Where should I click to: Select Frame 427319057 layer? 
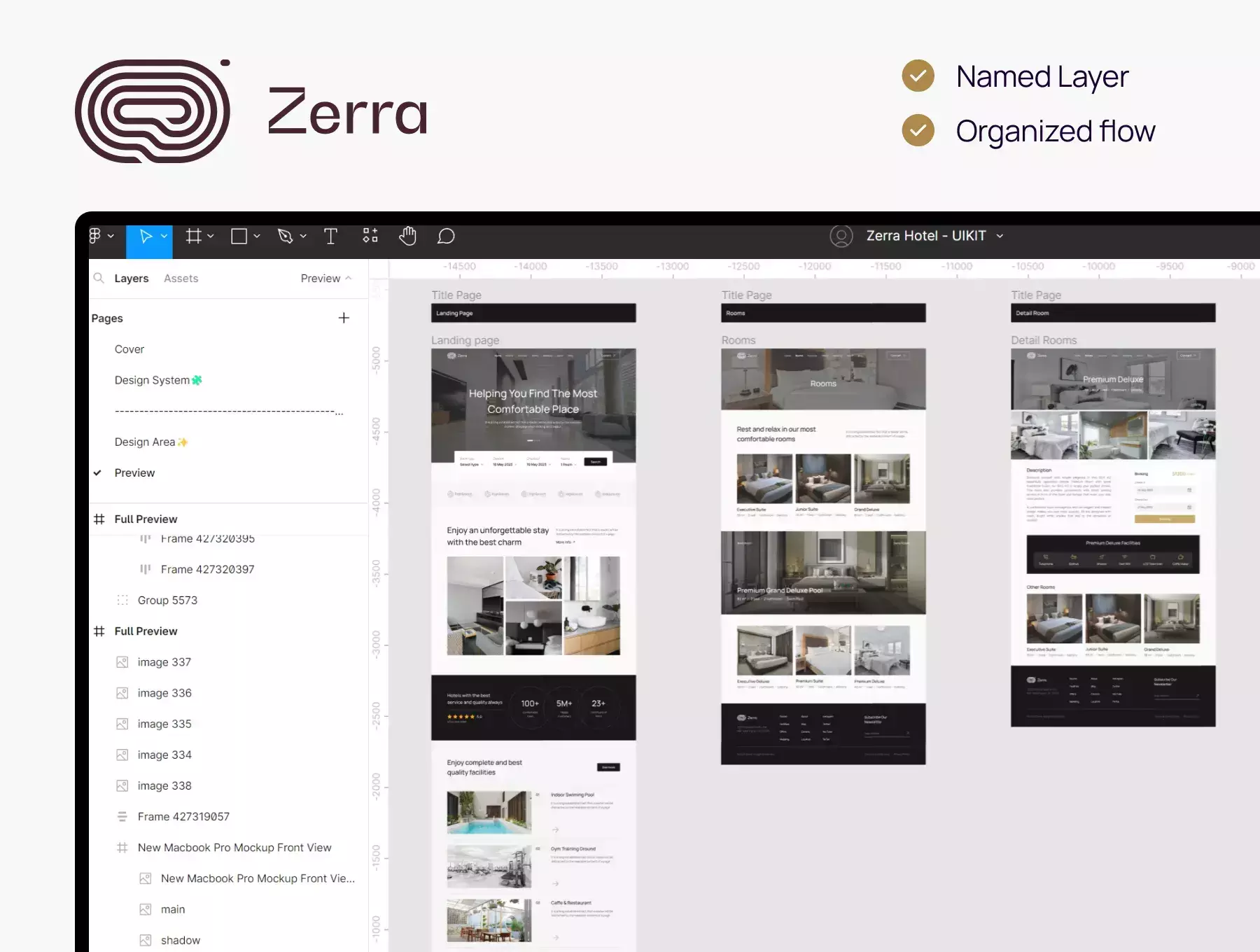pos(183,816)
